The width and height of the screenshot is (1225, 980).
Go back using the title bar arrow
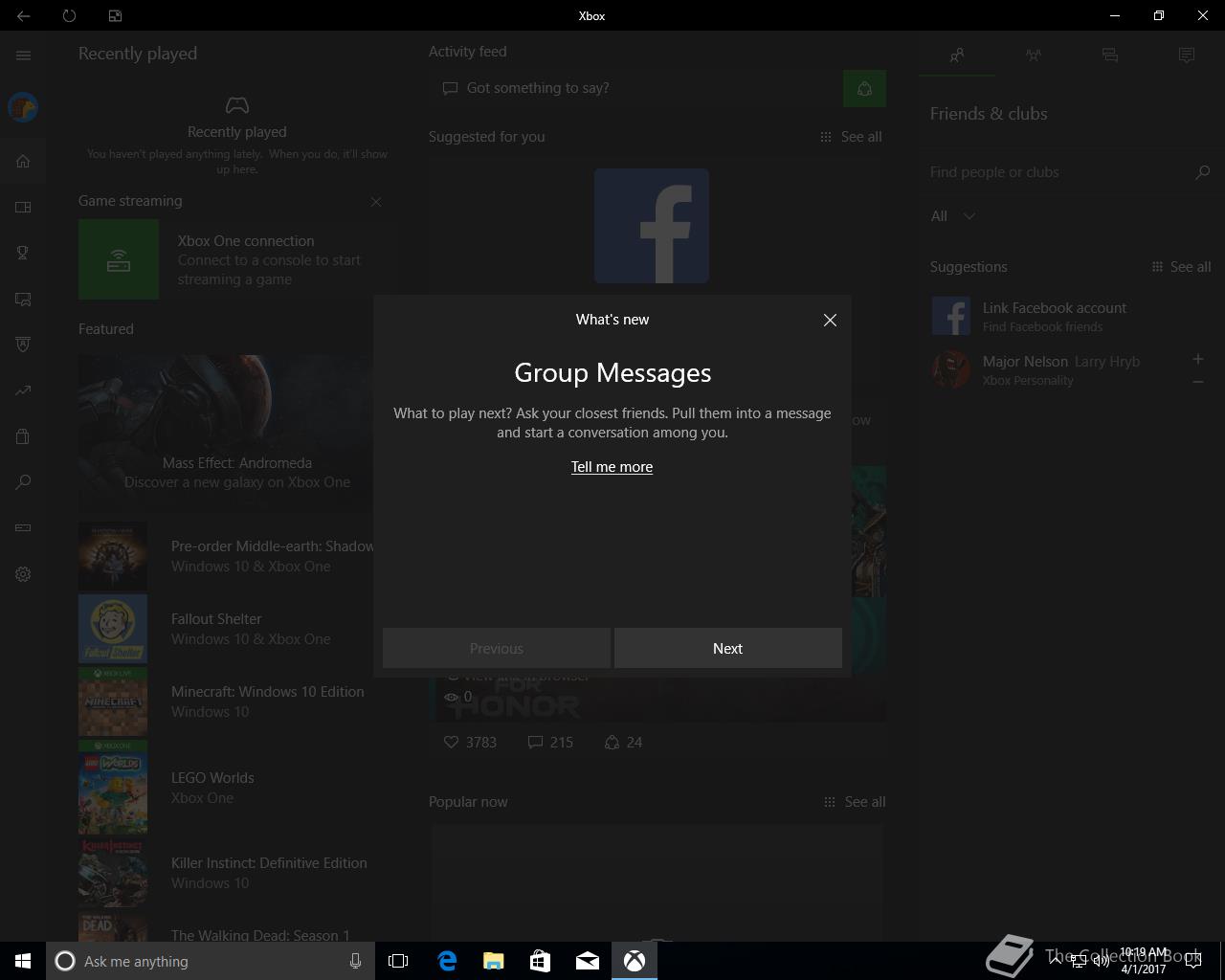coord(23,15)
